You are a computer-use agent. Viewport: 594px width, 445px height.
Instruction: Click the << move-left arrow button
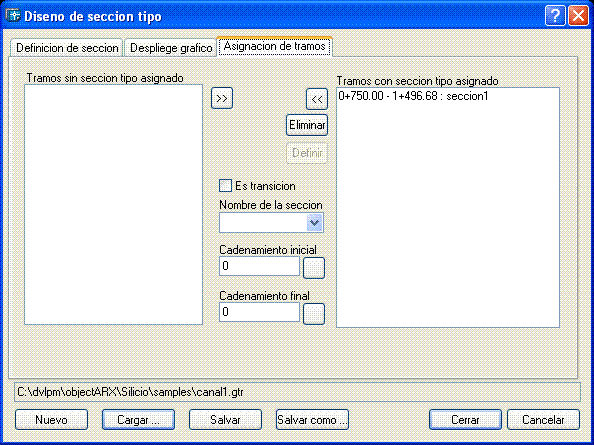[x=317, y=99]
